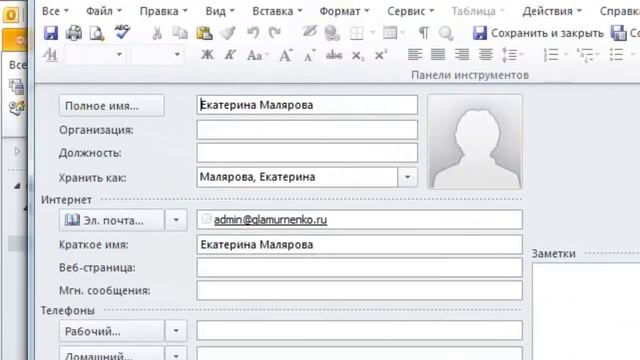Click the line spacing icon

pos(509,55)
